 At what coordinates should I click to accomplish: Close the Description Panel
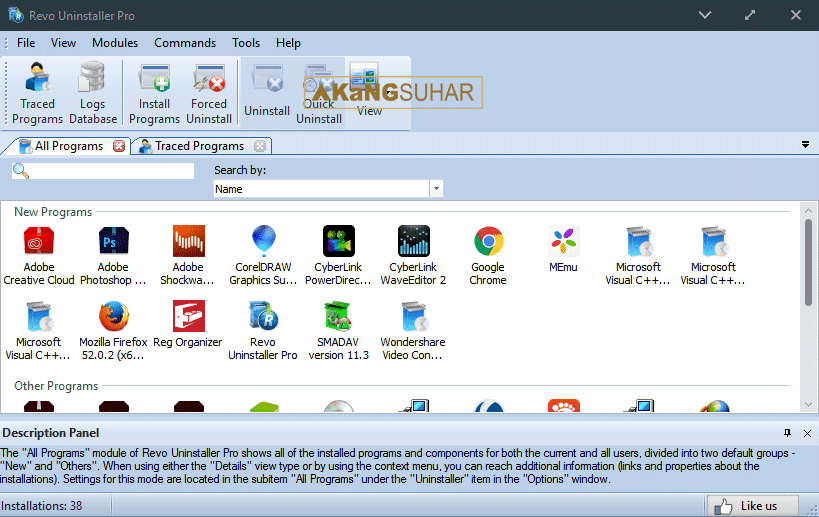tap(807, 433)
